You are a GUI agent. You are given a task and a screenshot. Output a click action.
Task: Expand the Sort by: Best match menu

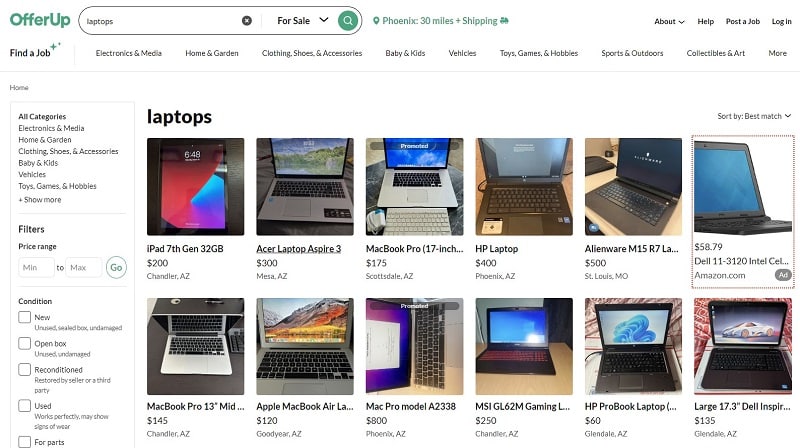pos(754,116)
